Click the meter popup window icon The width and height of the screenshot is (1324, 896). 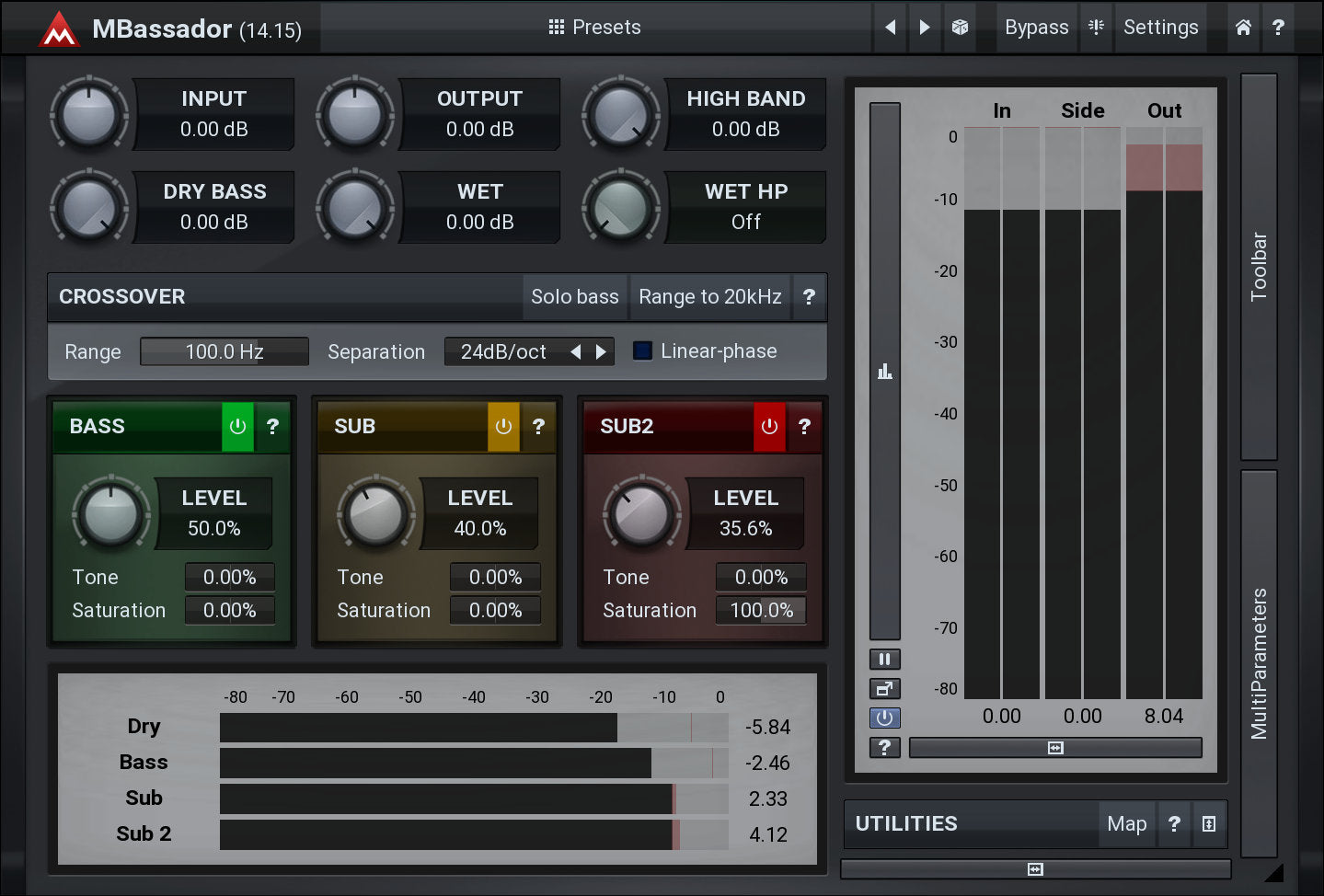[884, 689]
